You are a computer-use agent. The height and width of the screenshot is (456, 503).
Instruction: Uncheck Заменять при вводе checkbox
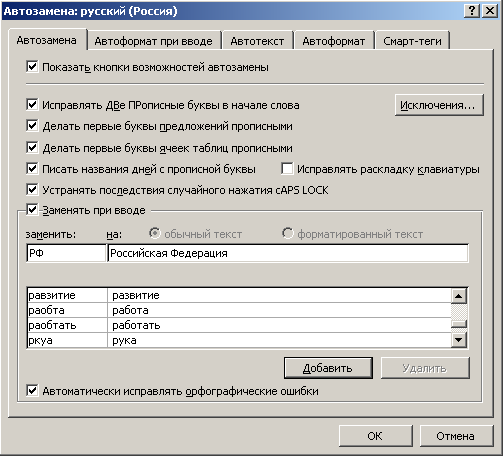[32, 210]
